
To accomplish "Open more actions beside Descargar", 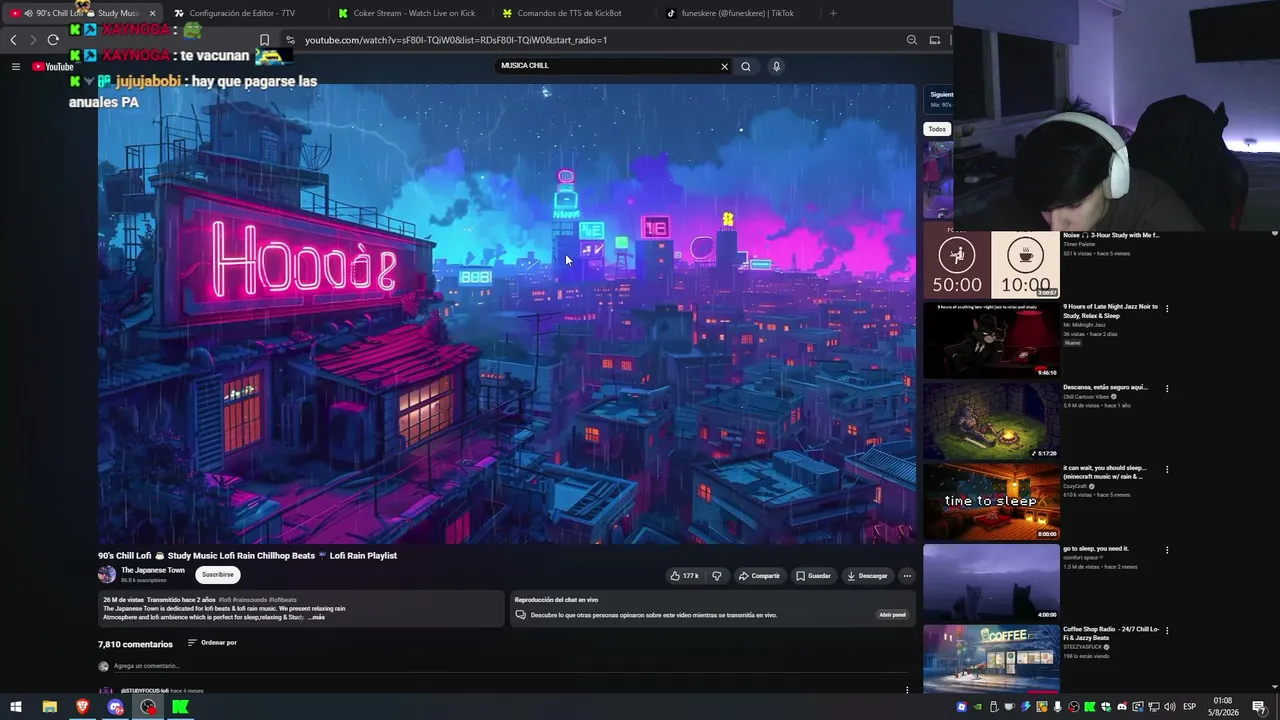I will pyautogui.click(x=907, y=576).
